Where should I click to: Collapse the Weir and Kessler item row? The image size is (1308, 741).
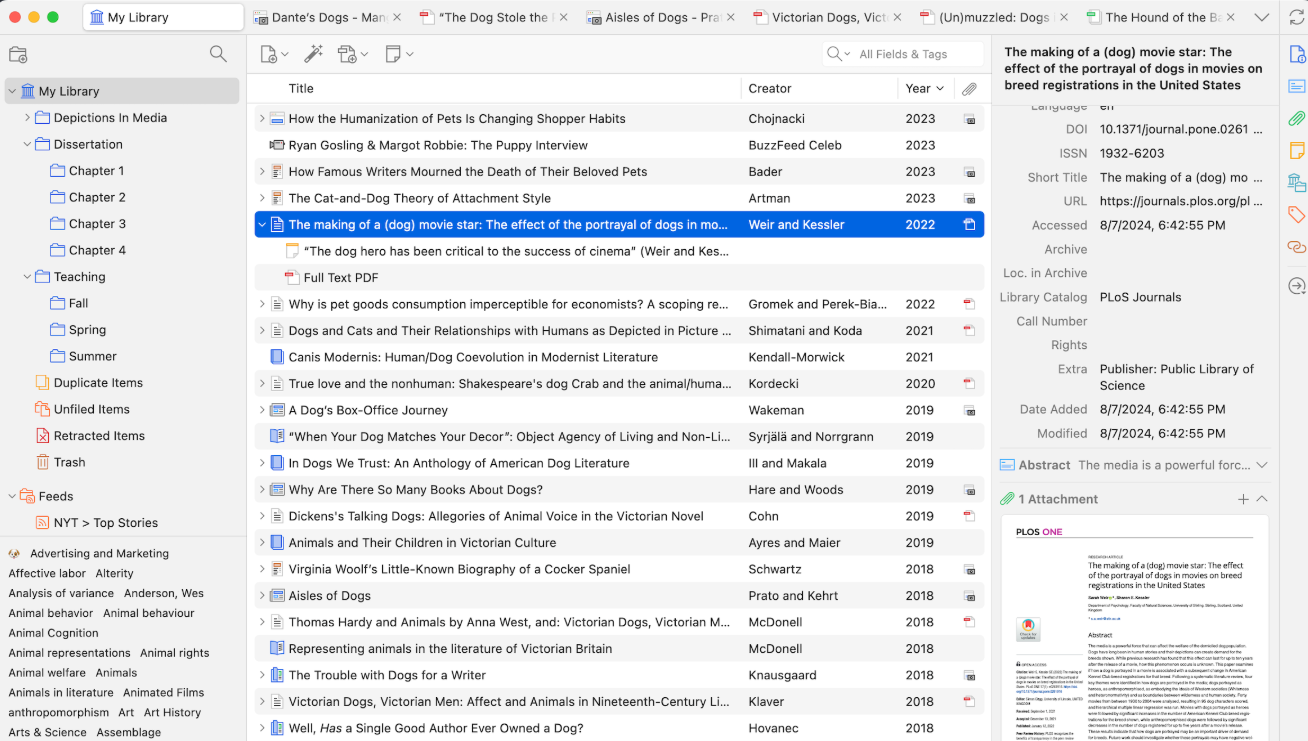[x=262, y=225]
